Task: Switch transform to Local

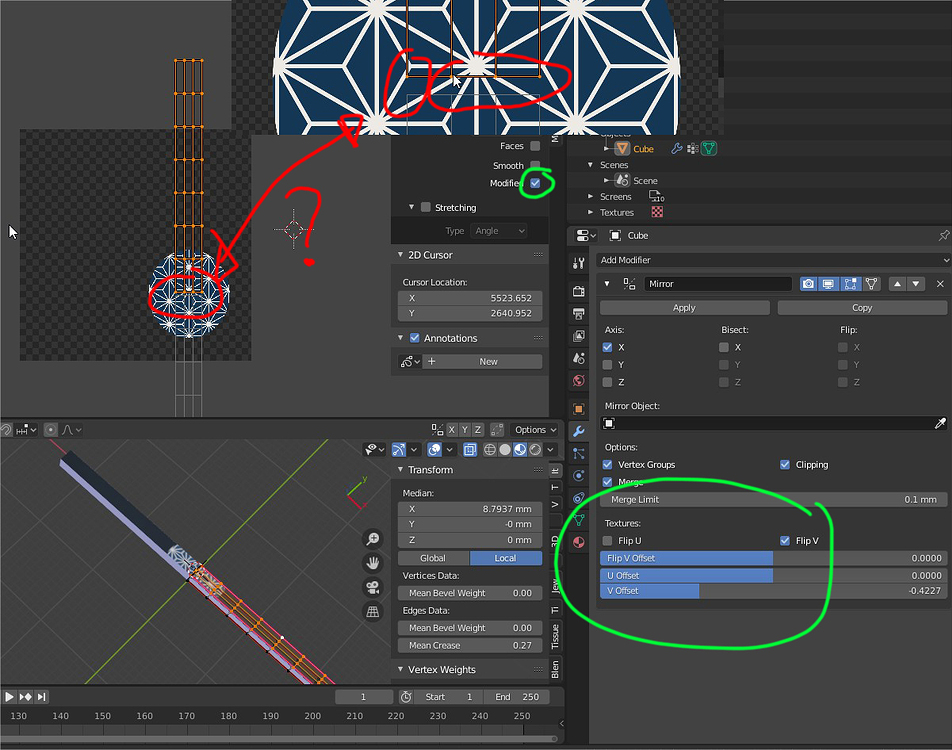Action: click(x=506, y=558)
